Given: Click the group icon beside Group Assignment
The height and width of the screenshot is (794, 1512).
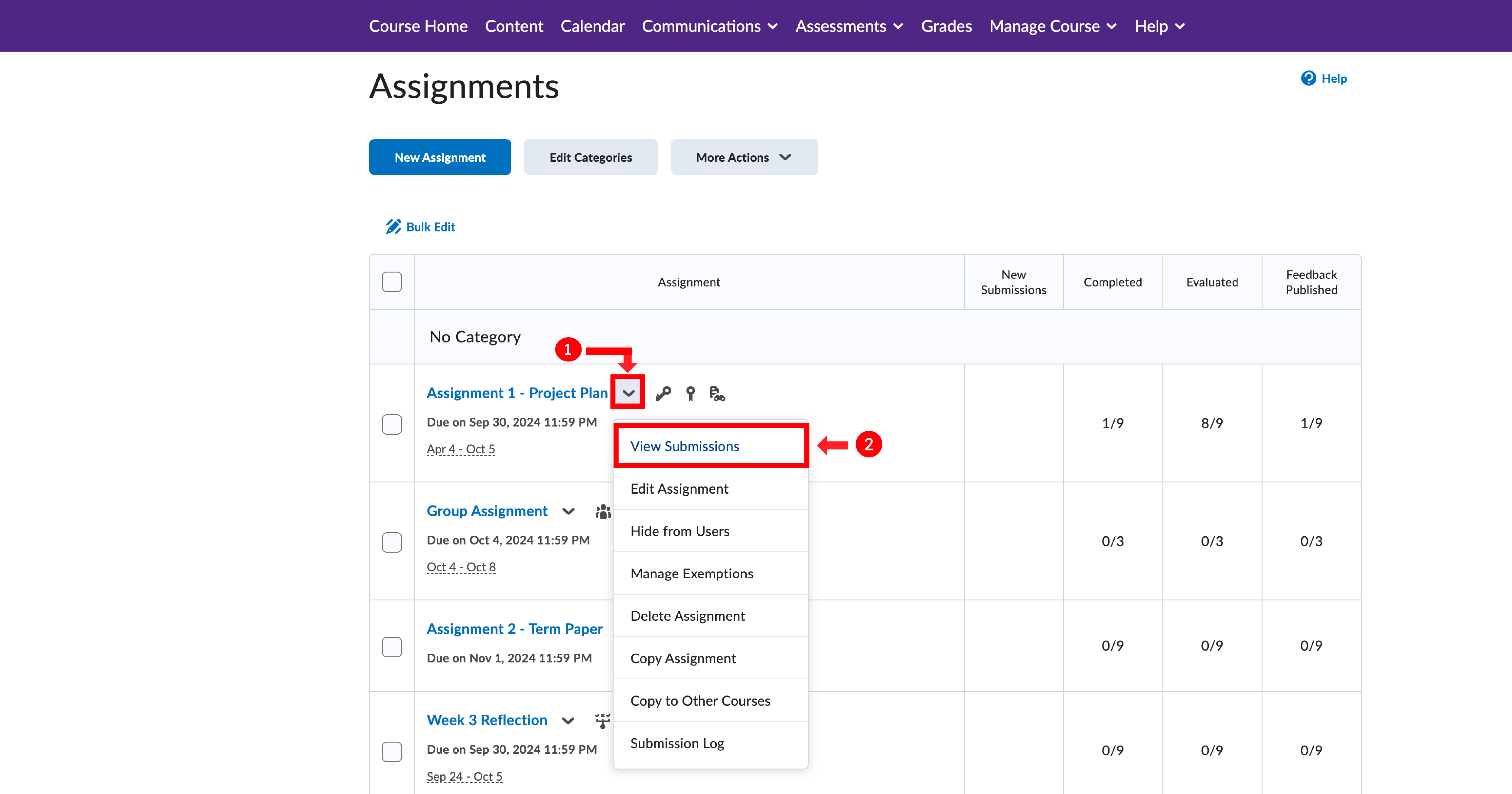Looking at the screenshot, I should 603,511.
